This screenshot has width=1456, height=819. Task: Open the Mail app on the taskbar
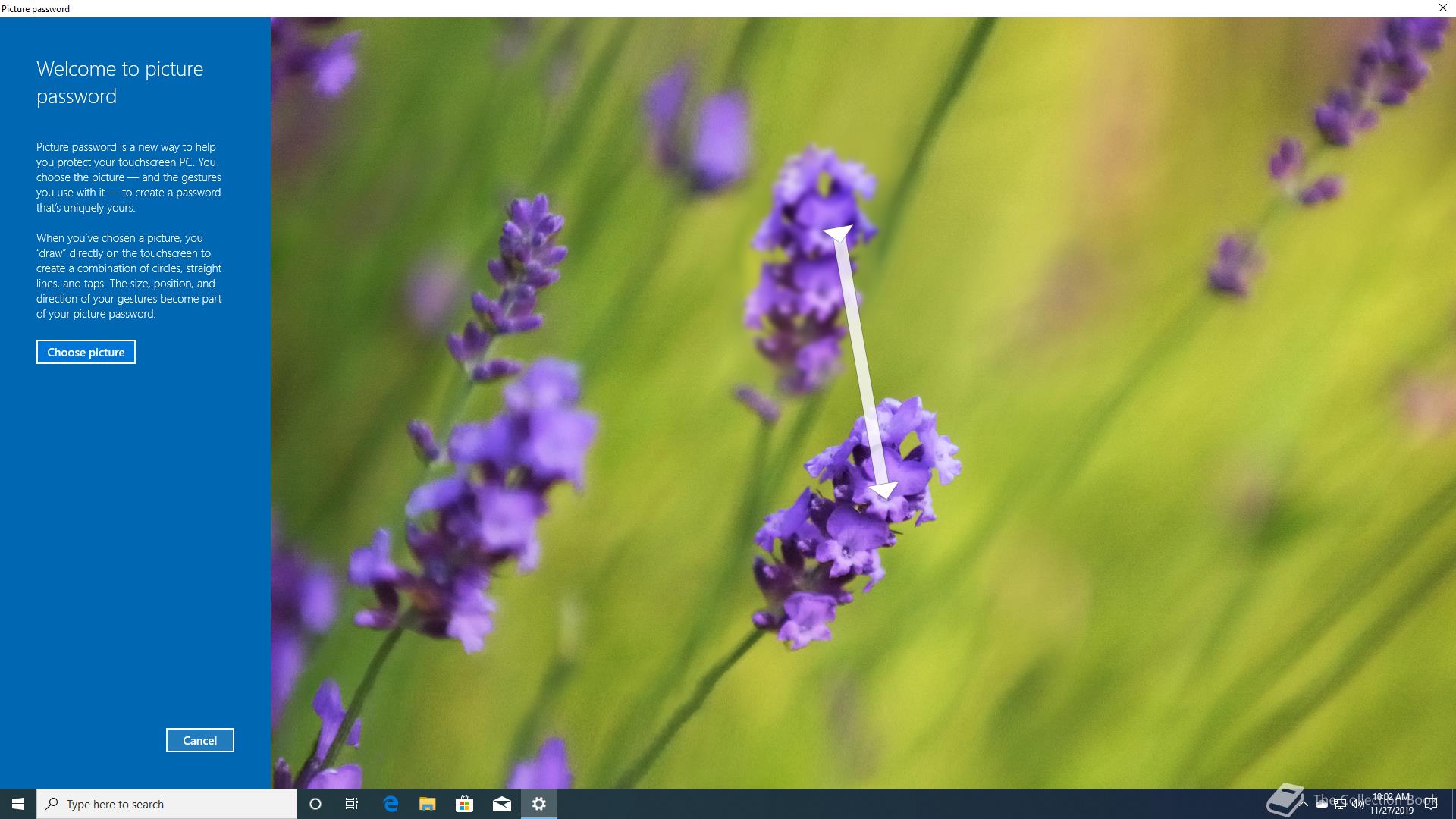point(501,804)
